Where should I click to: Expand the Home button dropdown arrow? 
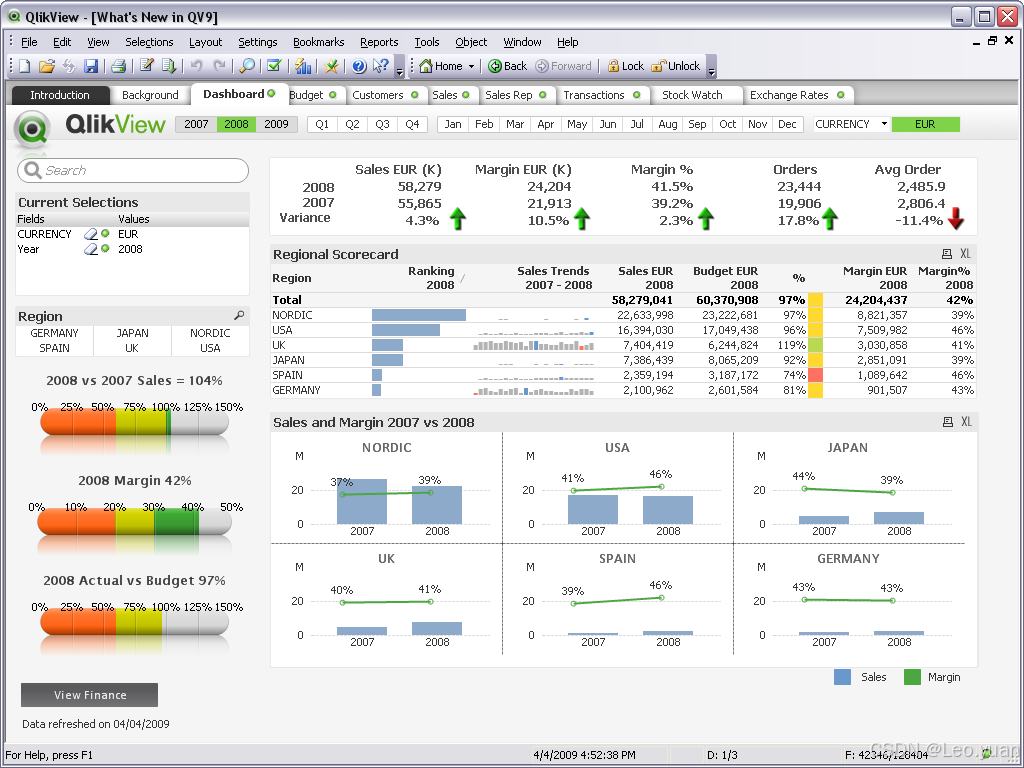pos(472,66)
